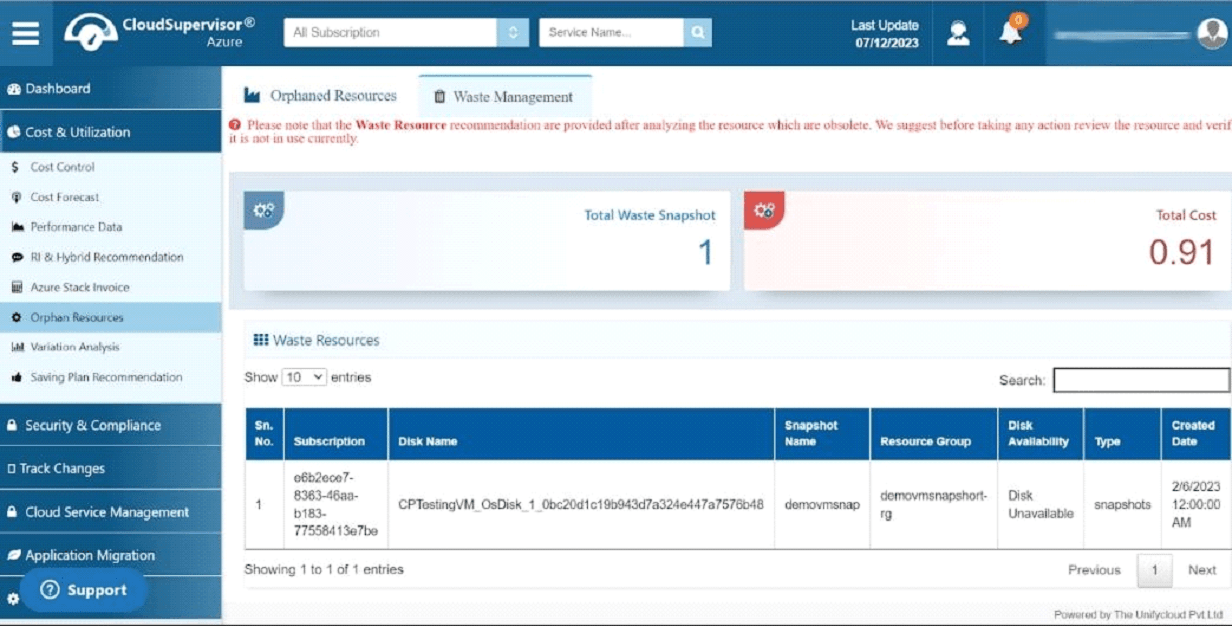Open Azure Stack Invoice in sidebar
1232x626 pixels.
pyautogui.click(x=111, y=287)
